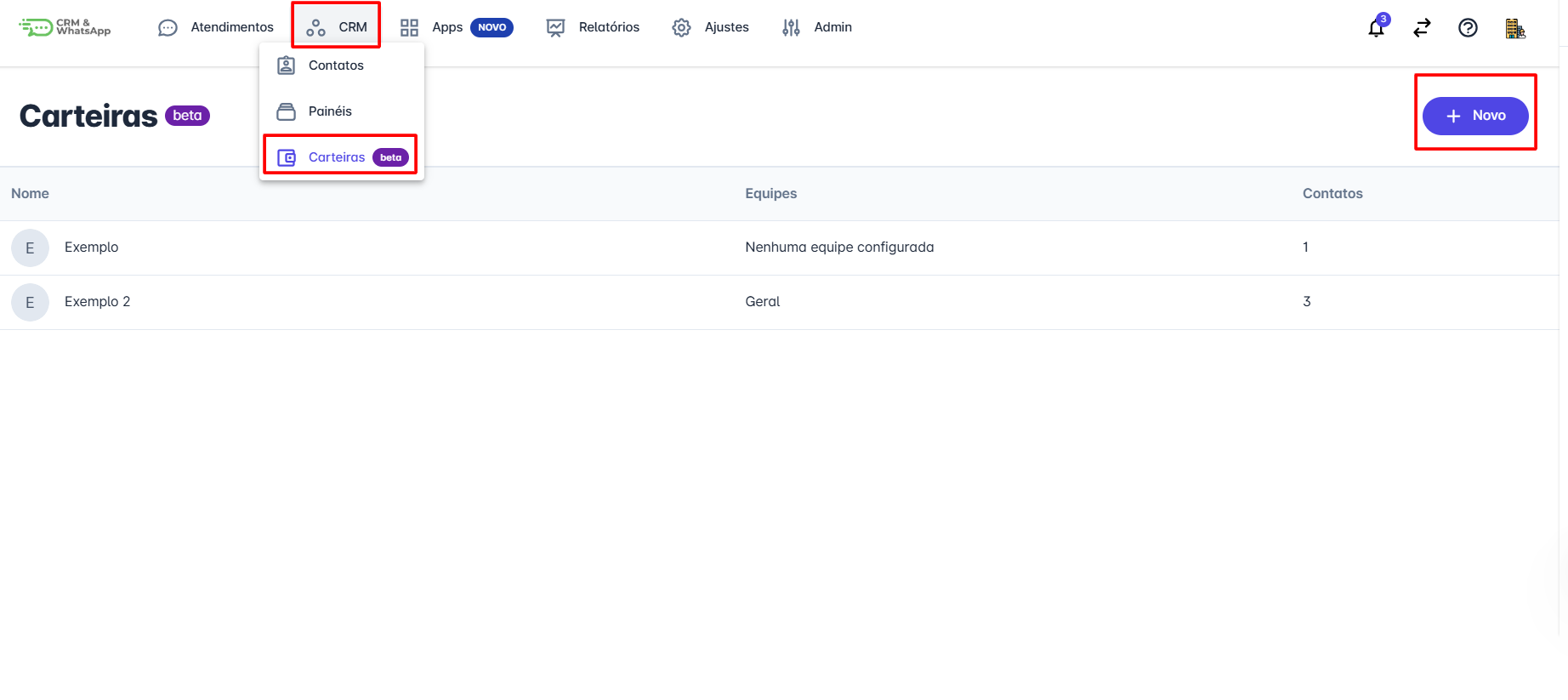Expand the Ajustes settings menu
The image size is (1568, 700).
tap(710, 27)
